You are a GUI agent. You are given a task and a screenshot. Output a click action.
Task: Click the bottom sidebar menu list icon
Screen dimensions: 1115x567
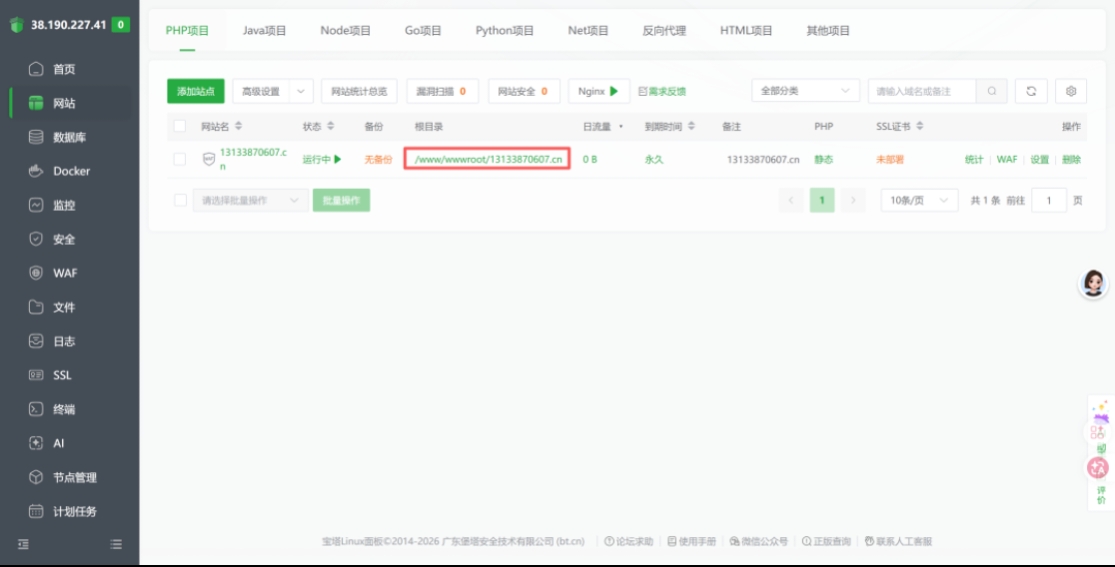pyautogui.click(x=116, y=544)
